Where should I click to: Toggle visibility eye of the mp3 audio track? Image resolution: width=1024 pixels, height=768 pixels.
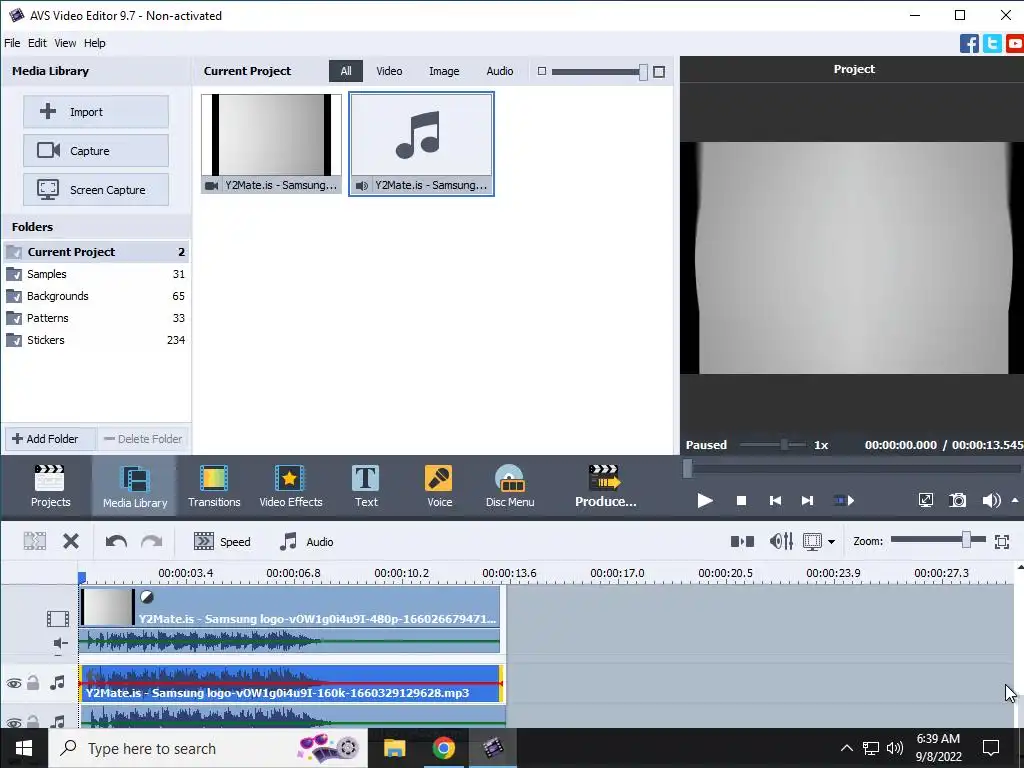tap(14, 684)
